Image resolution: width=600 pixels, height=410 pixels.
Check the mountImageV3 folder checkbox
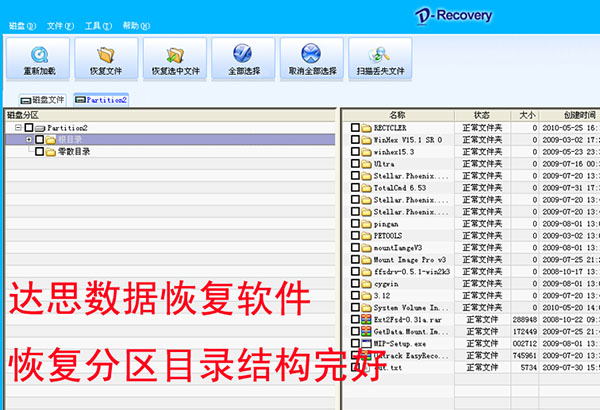pos(355,247)
